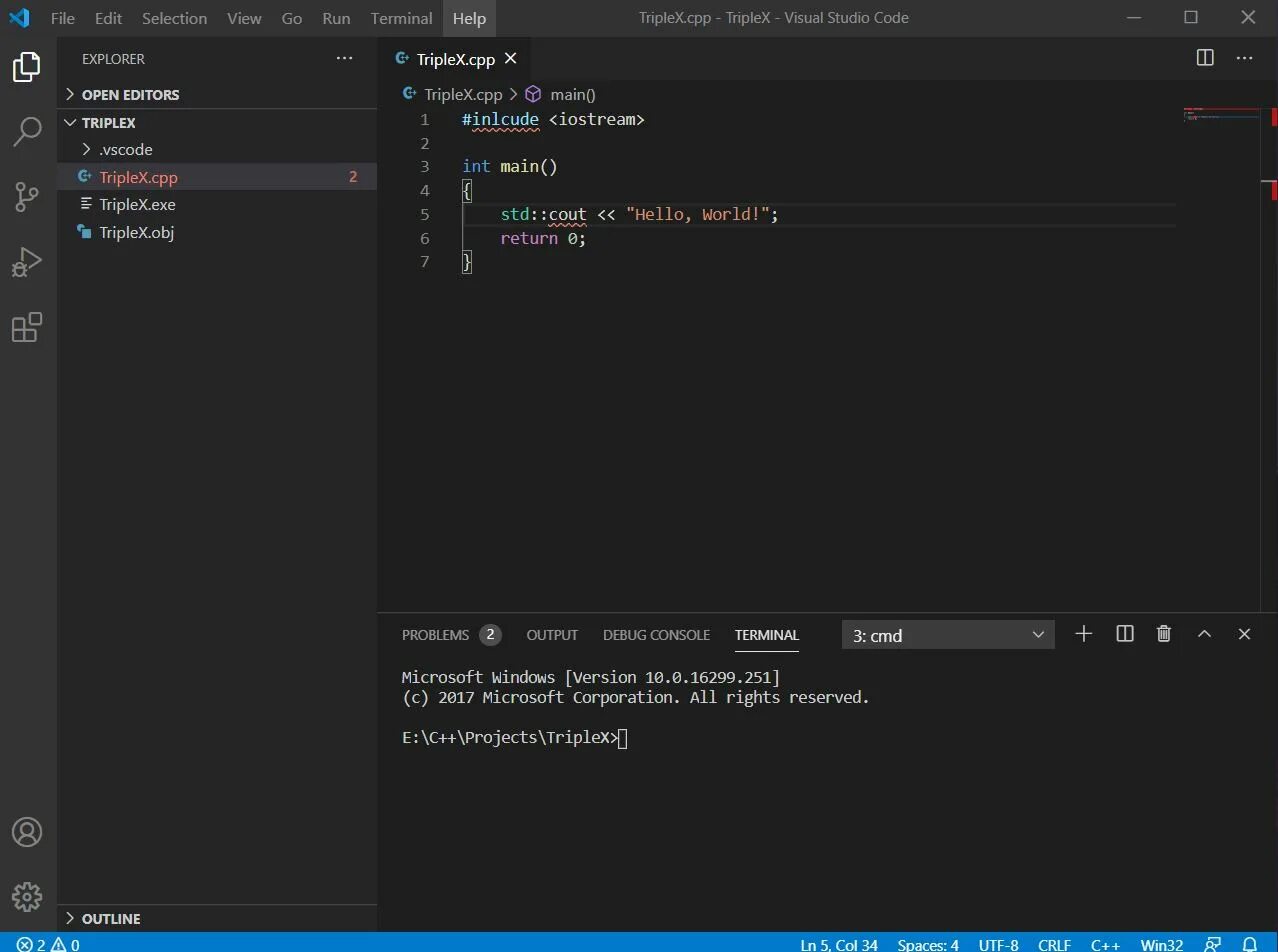This screenshot has height=952, width=1278.
Task: Open the Explorer view in activity bar
Action: [27, 67]
